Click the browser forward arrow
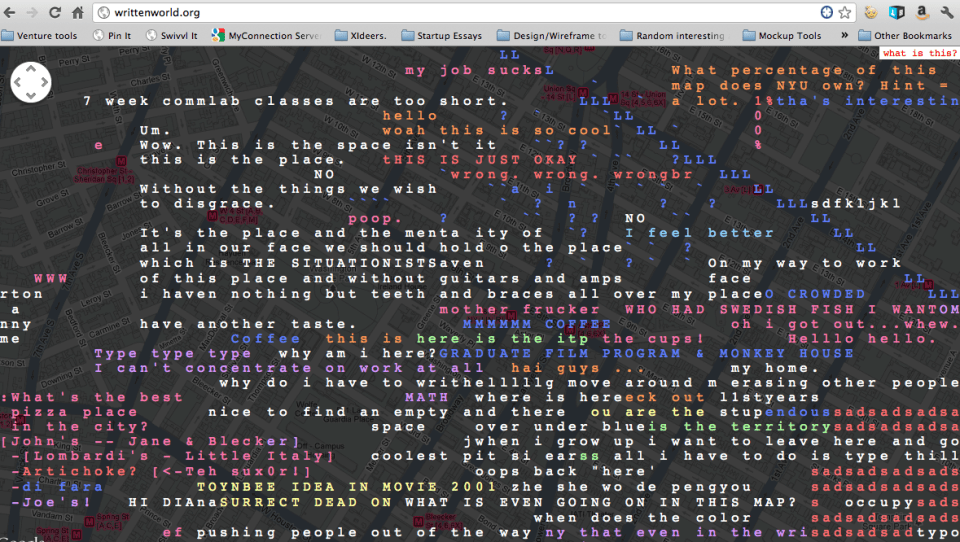 (32, 13)
